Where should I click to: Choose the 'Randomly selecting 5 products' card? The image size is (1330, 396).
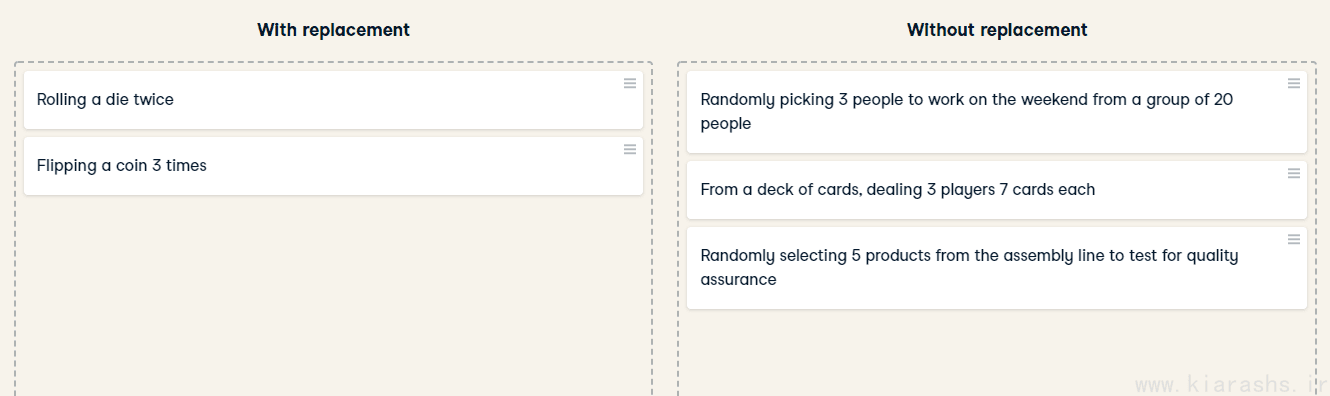pyautogui.click(x=996, y=268)
